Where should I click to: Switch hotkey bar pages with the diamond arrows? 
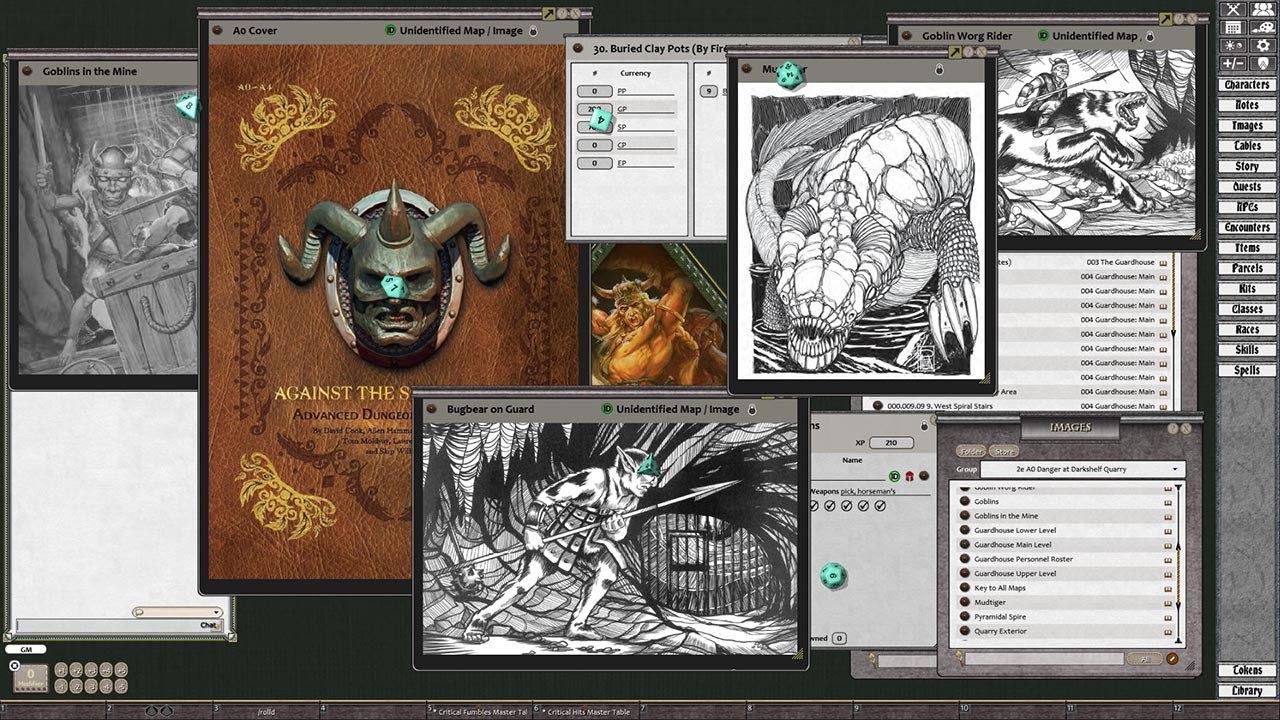click(x=157, y=710)
